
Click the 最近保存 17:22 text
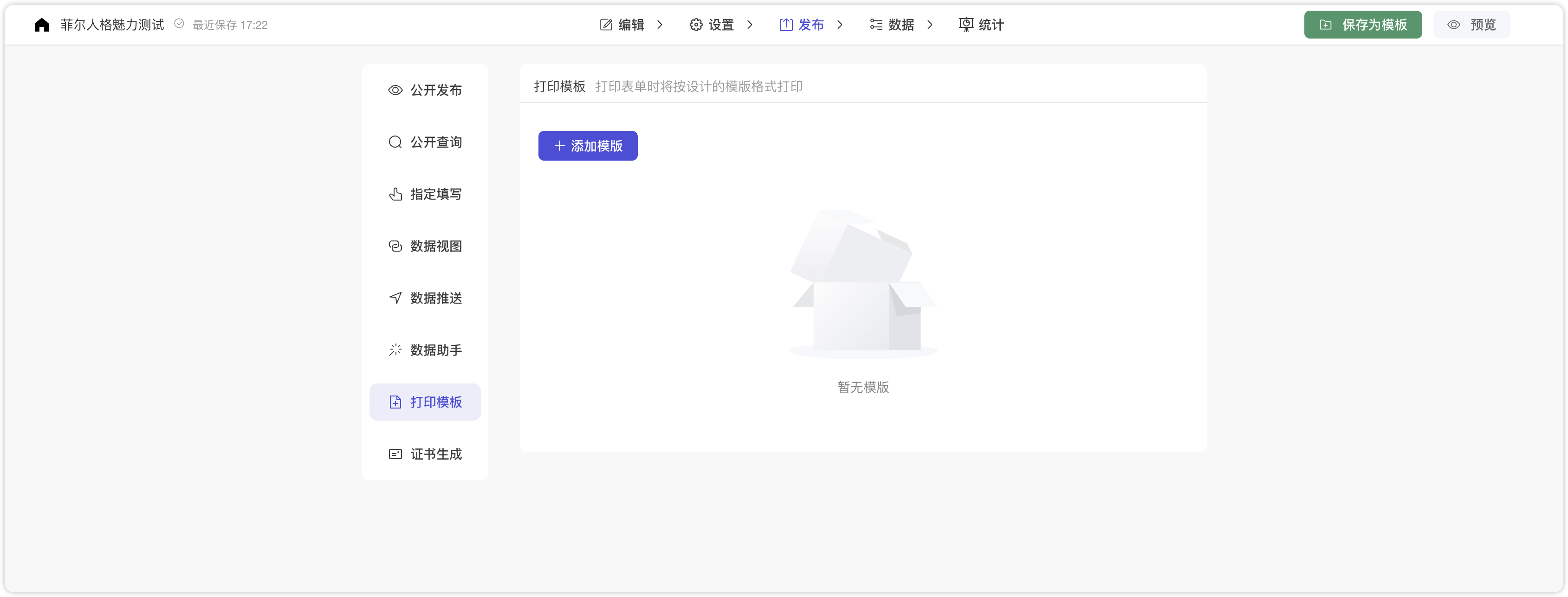click(230, 25)
